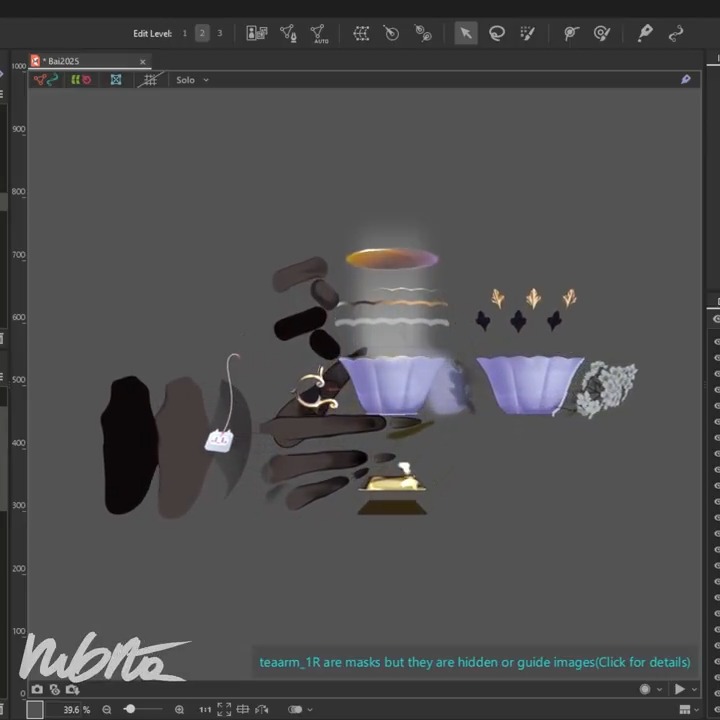Image resolution: width=720 pixels, height=720 pixels.
Task: Select the curvy art path tool
Action: [x=675, y=33]
